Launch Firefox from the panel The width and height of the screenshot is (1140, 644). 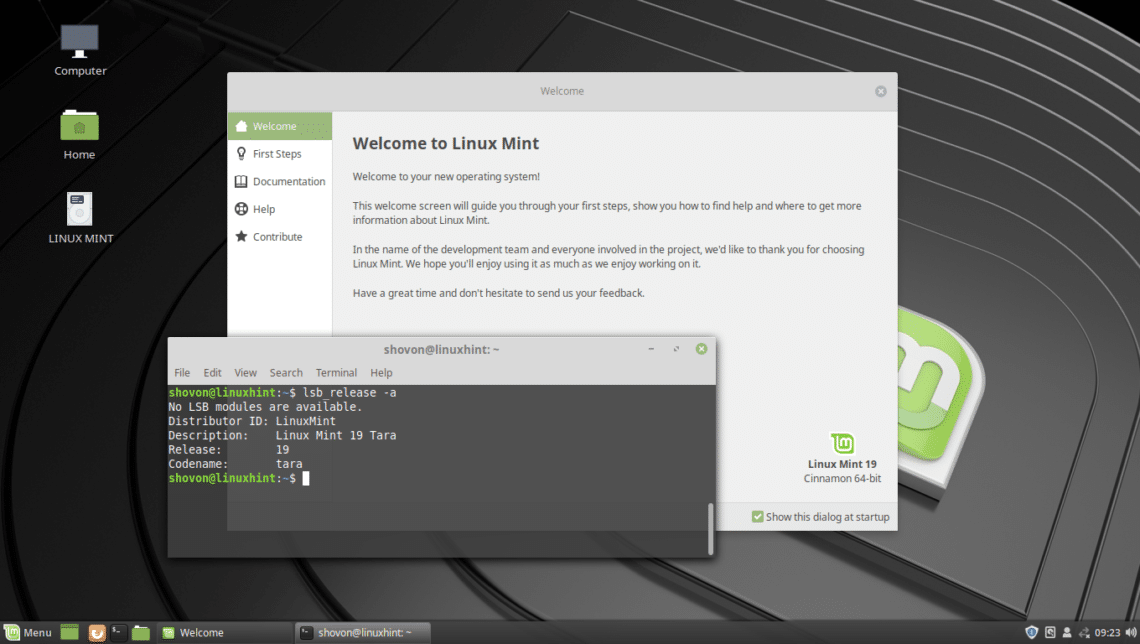click(x=97, y=632)
